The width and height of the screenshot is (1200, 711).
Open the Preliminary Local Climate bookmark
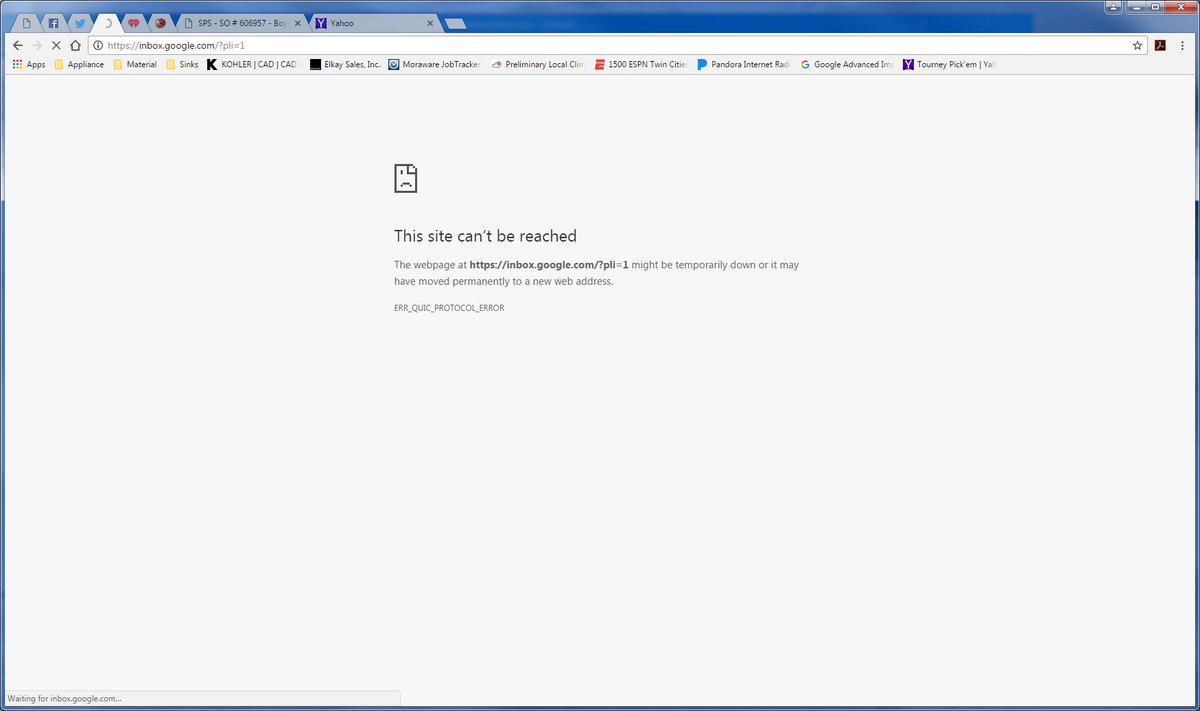click(x=538, y=64)
